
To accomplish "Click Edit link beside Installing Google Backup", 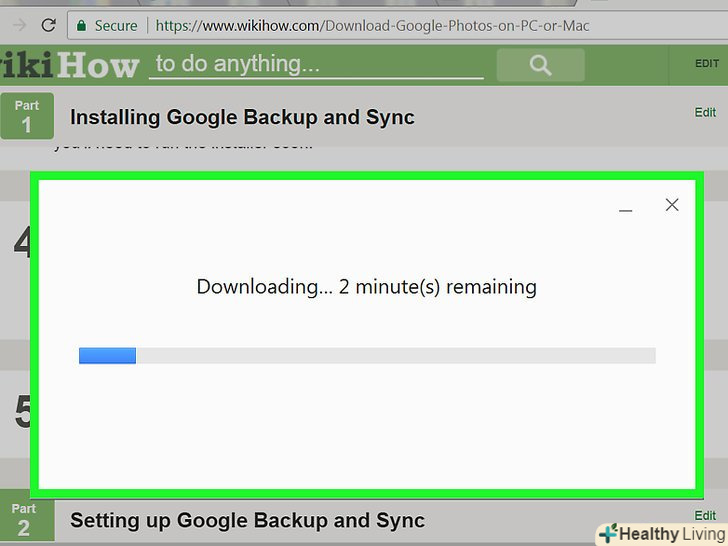I will coord(705,112).
